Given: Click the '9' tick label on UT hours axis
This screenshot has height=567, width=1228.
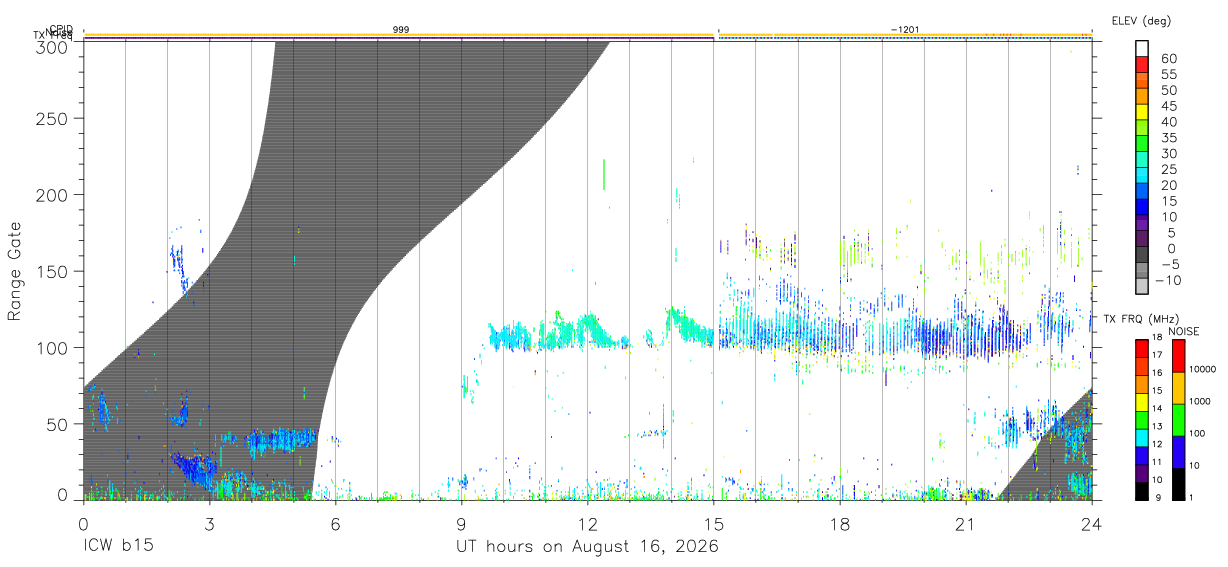Looking at the screenshot, I should click(461, 524).
